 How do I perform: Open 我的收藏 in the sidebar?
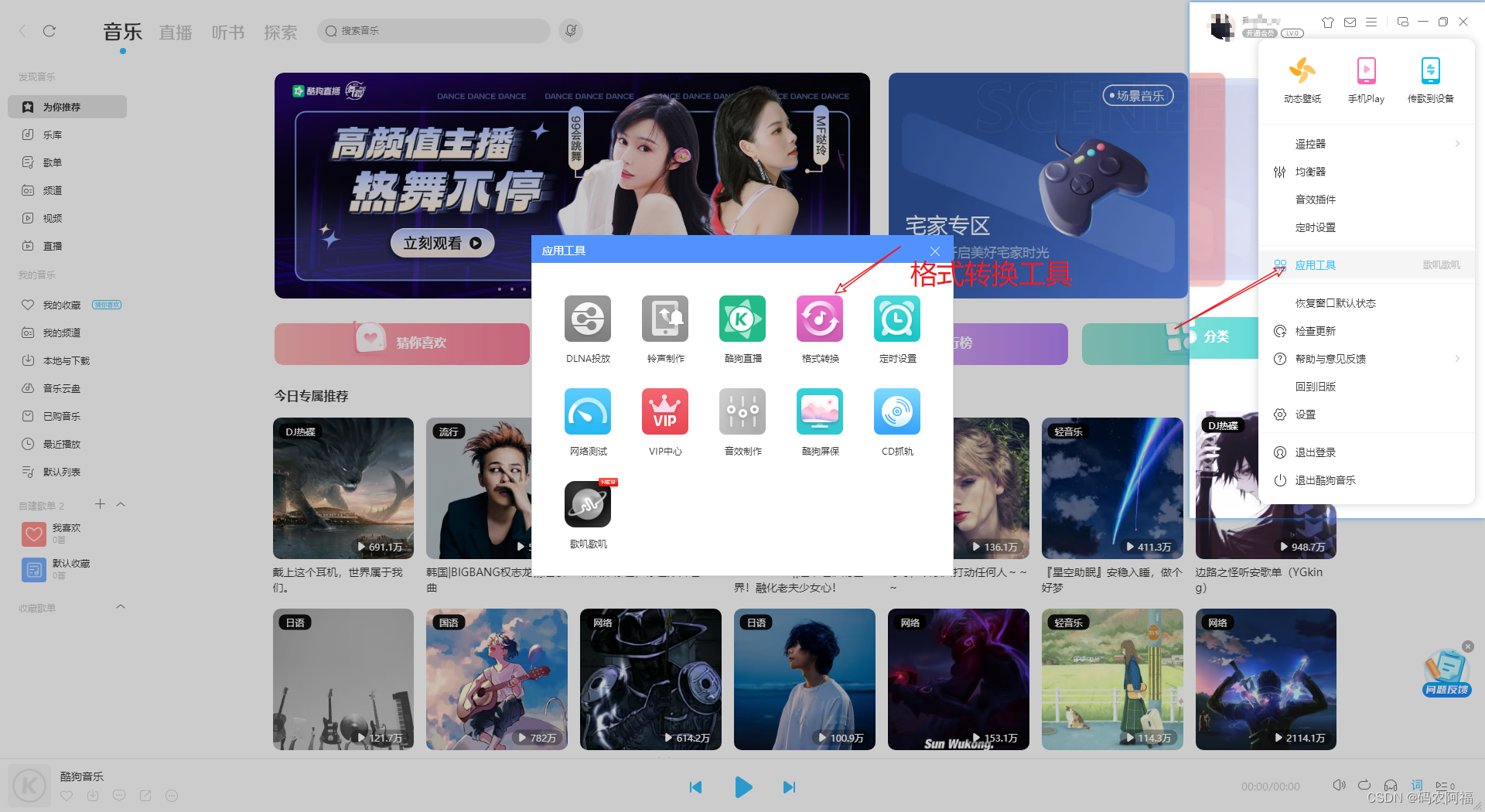pos(67,305)
